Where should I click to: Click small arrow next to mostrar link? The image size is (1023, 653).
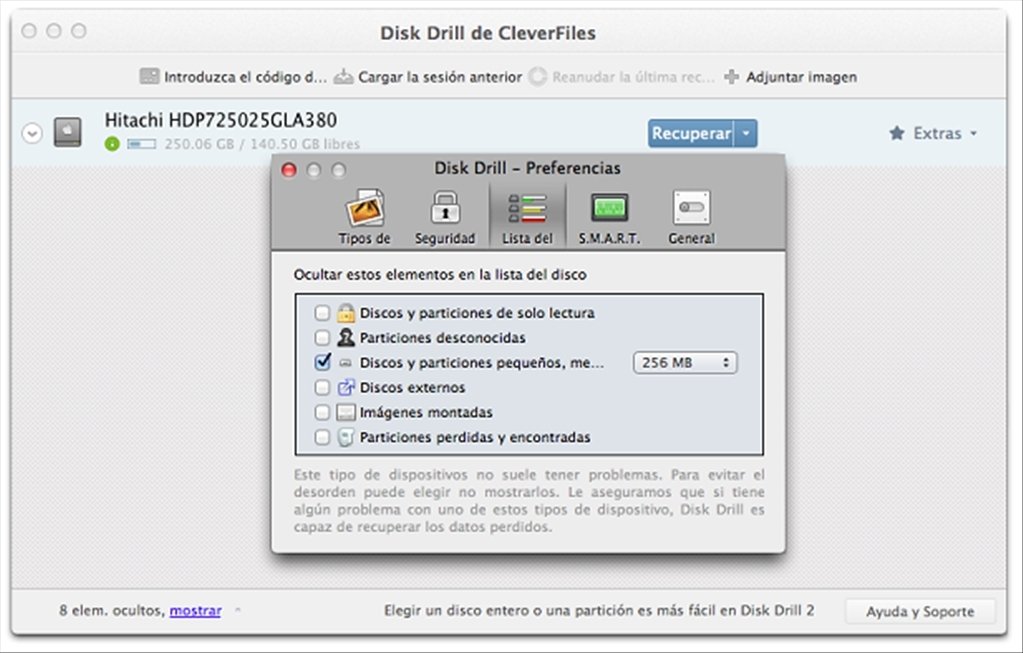[237, 610]
